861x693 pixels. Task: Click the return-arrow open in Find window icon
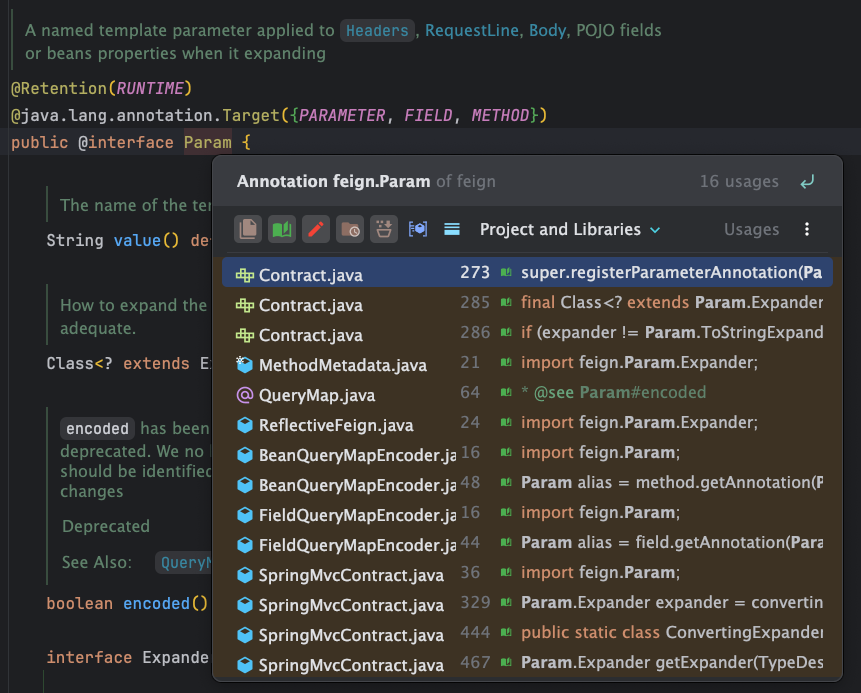[x=807, y=182]
